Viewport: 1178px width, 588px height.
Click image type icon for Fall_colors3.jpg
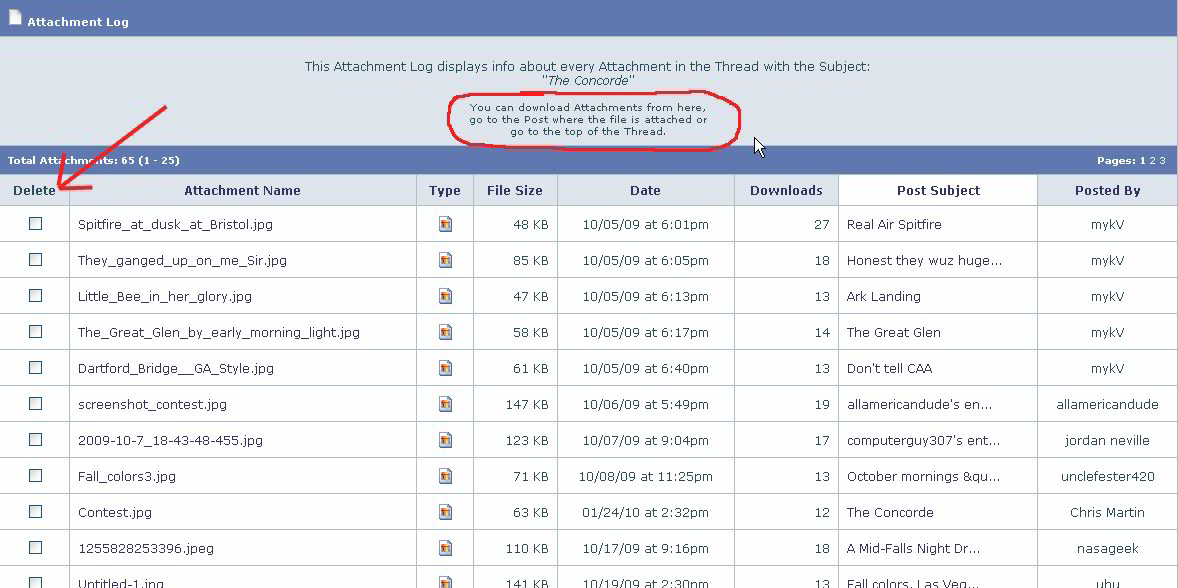click(x=446, y=476)
